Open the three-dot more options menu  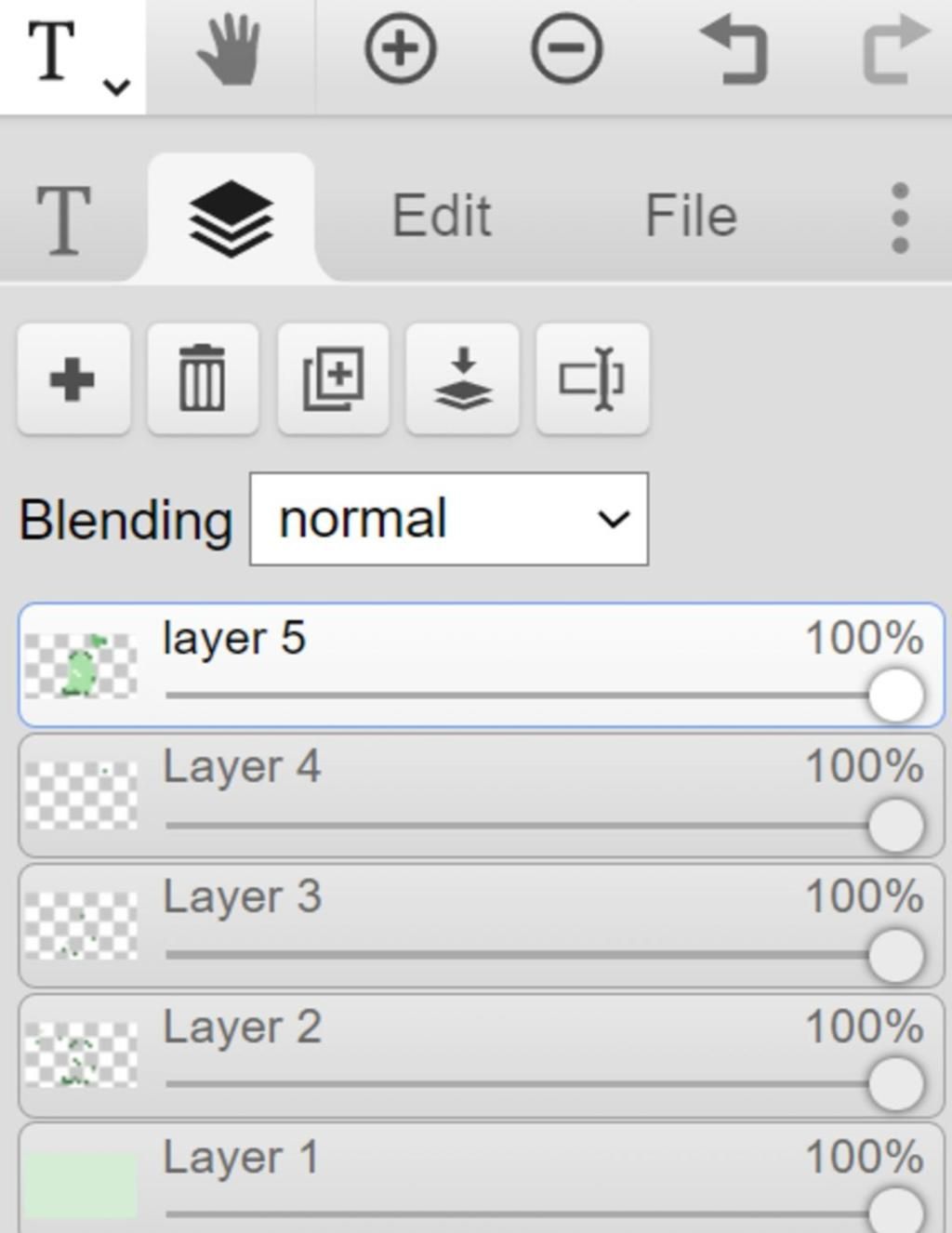(899, 218)
